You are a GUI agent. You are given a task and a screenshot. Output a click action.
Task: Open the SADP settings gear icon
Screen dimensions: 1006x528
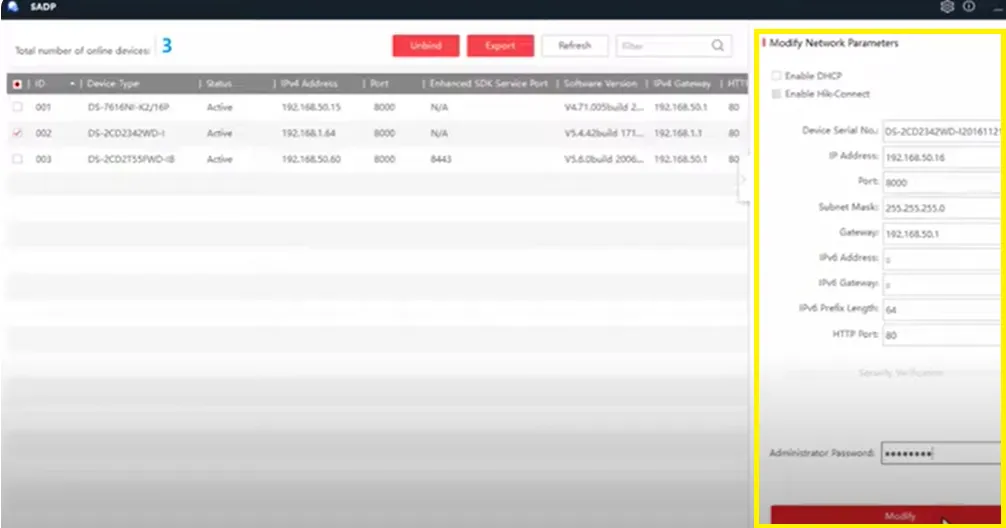(947, 6)
